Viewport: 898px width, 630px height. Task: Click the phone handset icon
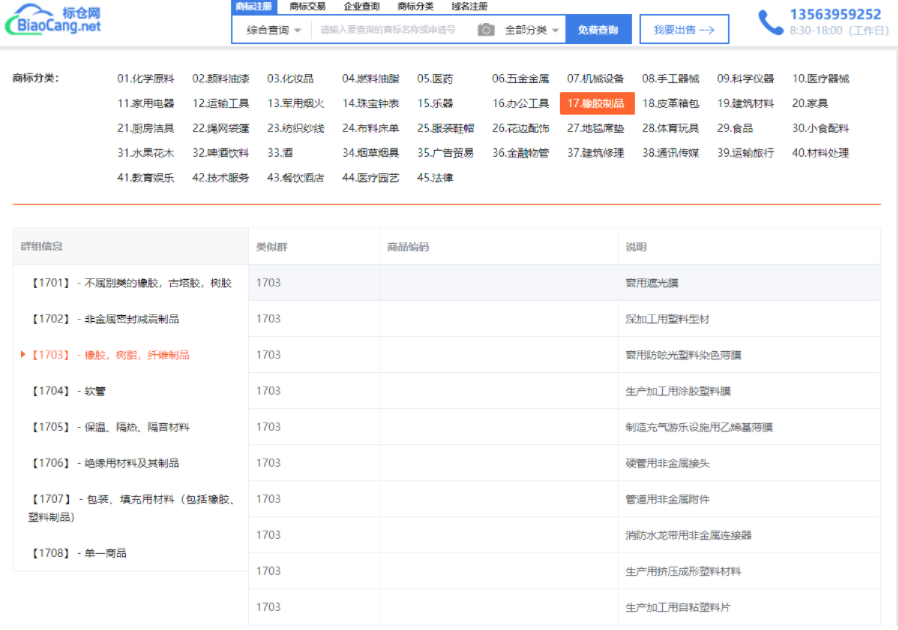(x=770, y=22)
